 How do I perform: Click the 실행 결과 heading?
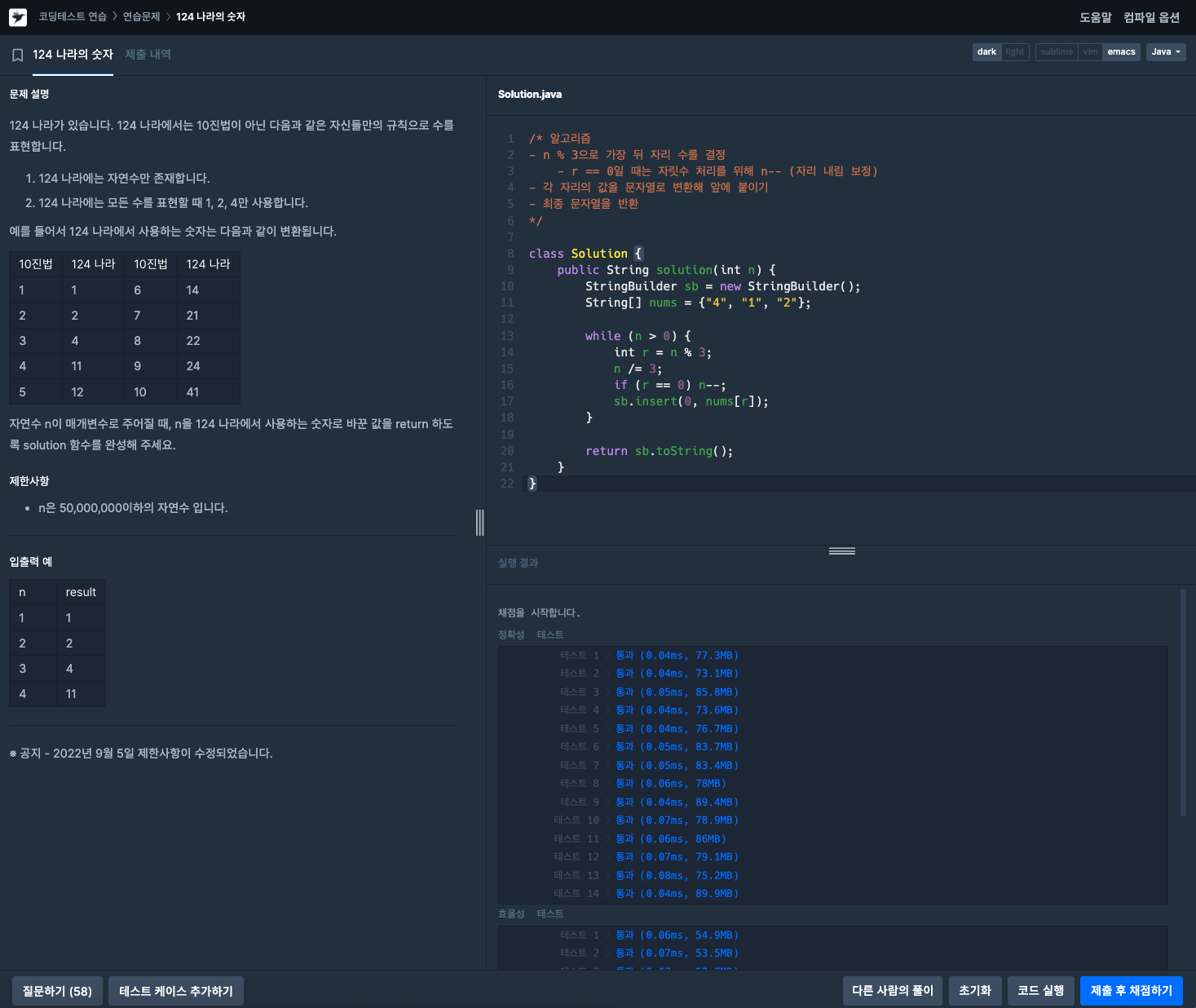click(x=518, y=563)
